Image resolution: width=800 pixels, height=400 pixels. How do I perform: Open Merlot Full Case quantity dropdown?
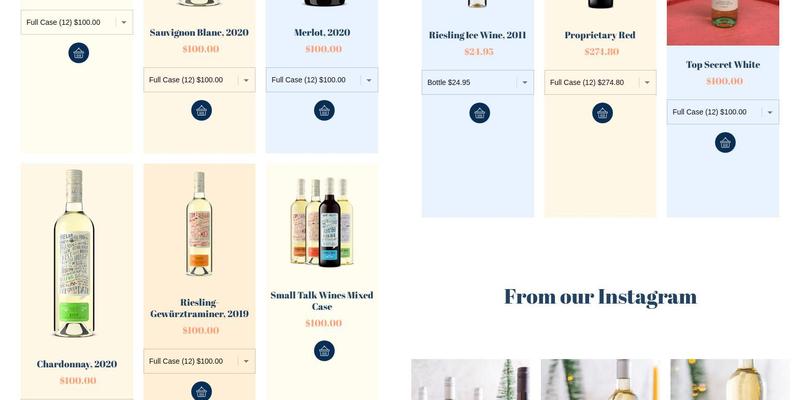pyautogui.click(x=322, y=80)
